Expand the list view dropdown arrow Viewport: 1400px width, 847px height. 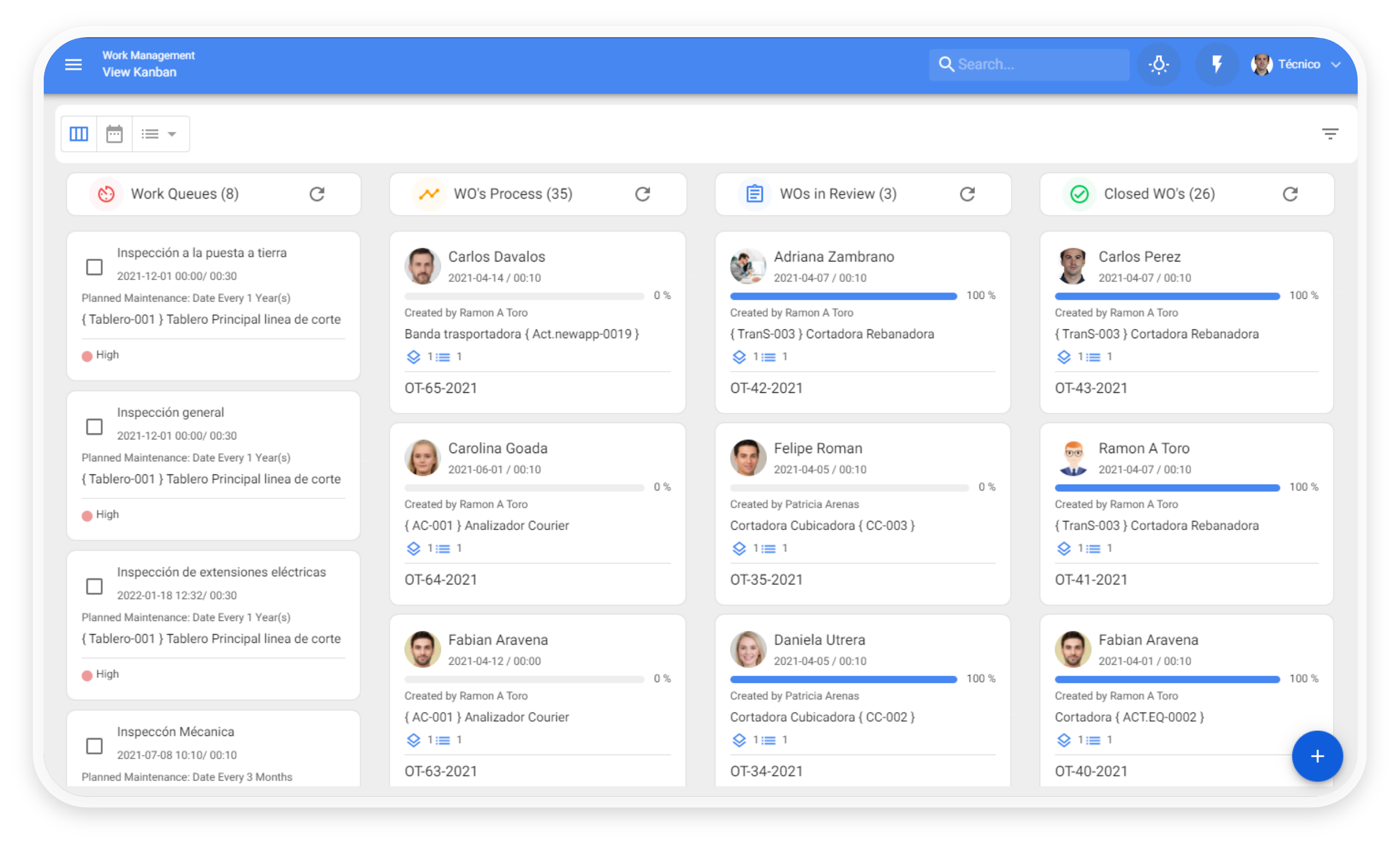172,134
